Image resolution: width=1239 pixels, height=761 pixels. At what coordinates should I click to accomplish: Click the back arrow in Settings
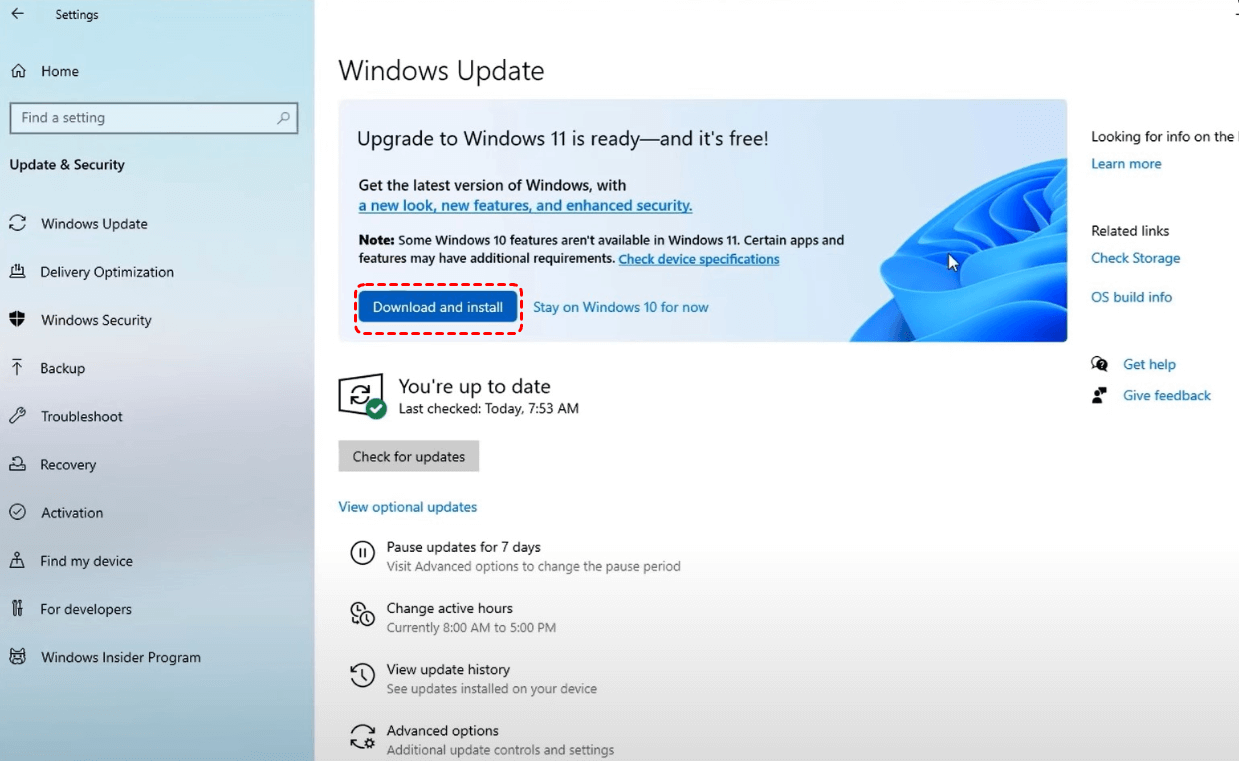coord(17,14)
